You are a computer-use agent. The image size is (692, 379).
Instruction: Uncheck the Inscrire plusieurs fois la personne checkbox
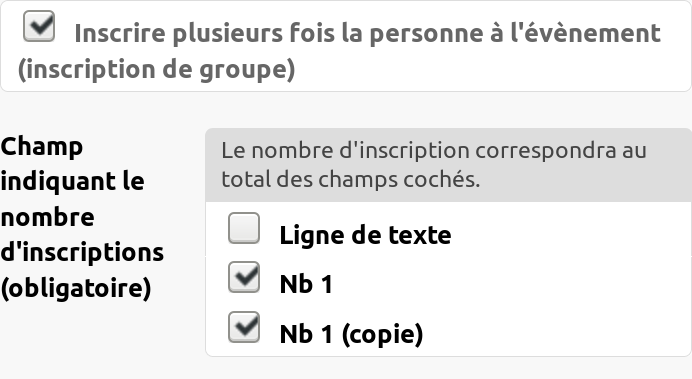tap(39, 26)
